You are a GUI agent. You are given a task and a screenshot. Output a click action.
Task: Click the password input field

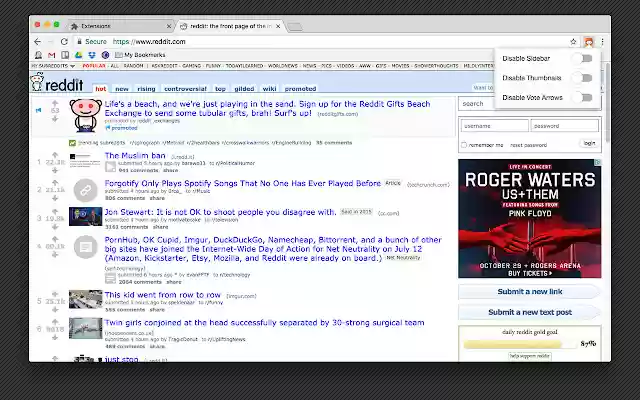(x=564, y=126)
